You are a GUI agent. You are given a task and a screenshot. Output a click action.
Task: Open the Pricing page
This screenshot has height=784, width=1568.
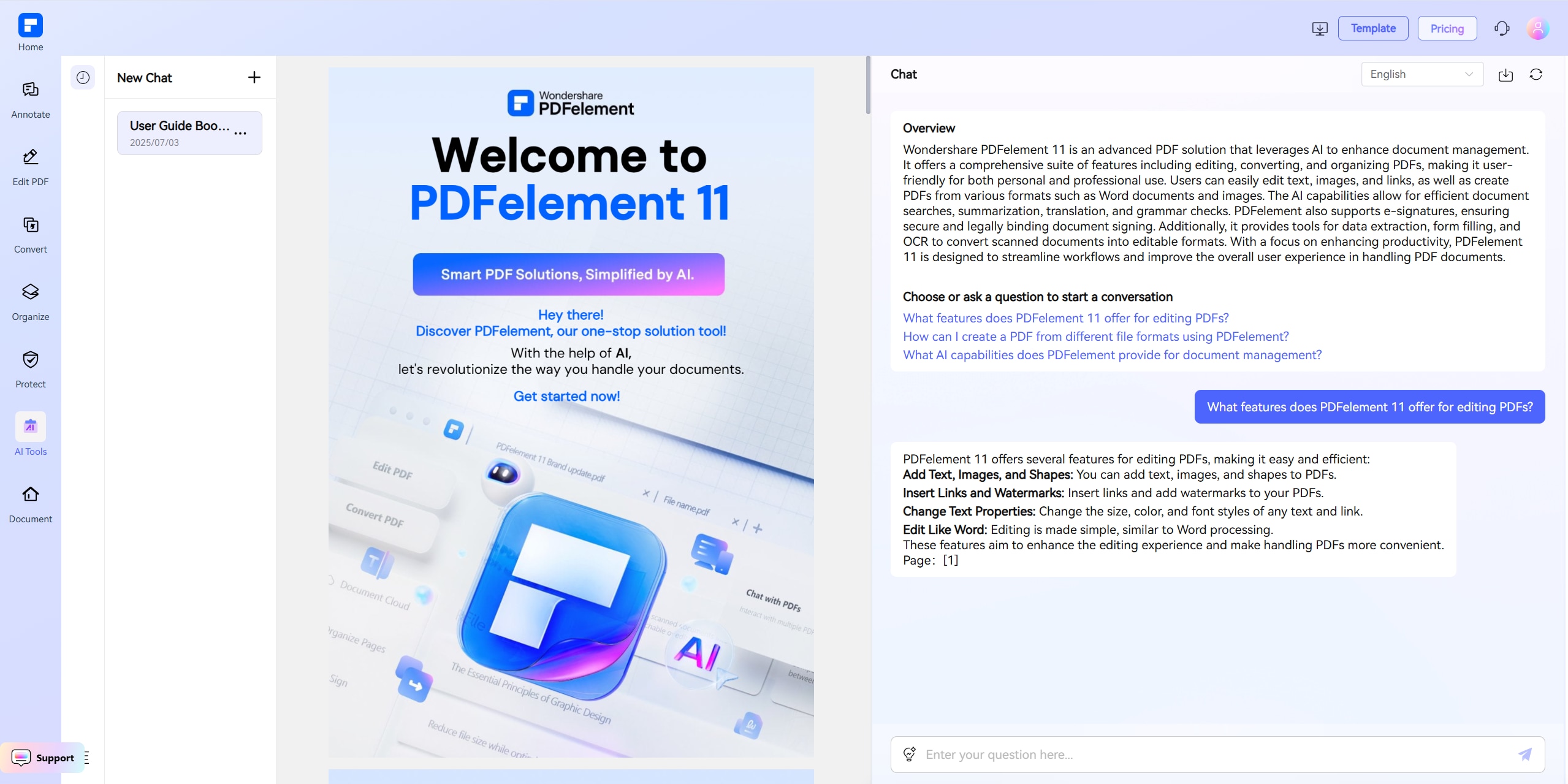point(1447,28)
